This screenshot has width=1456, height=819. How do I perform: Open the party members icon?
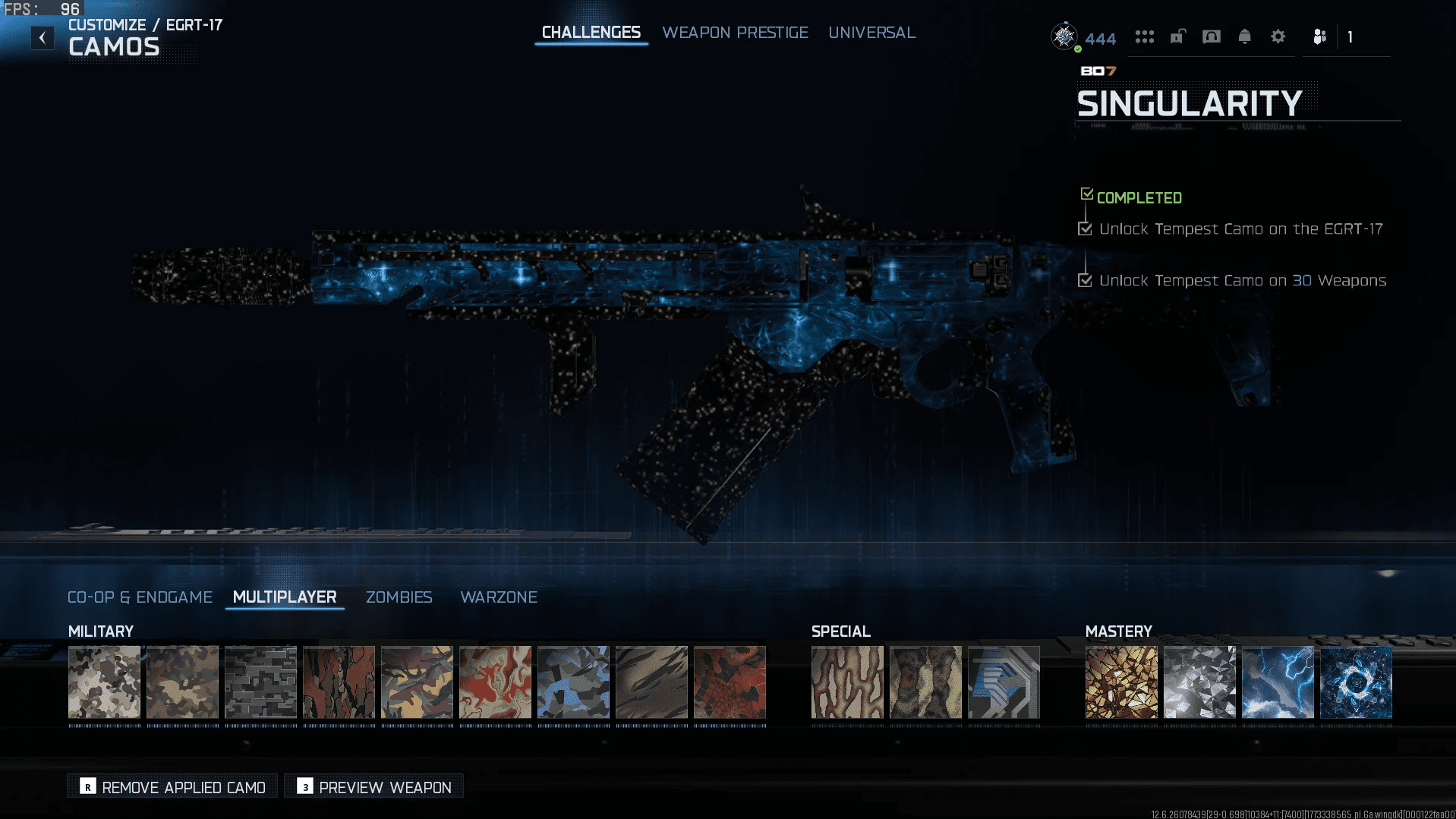(x=1319, y=36)
